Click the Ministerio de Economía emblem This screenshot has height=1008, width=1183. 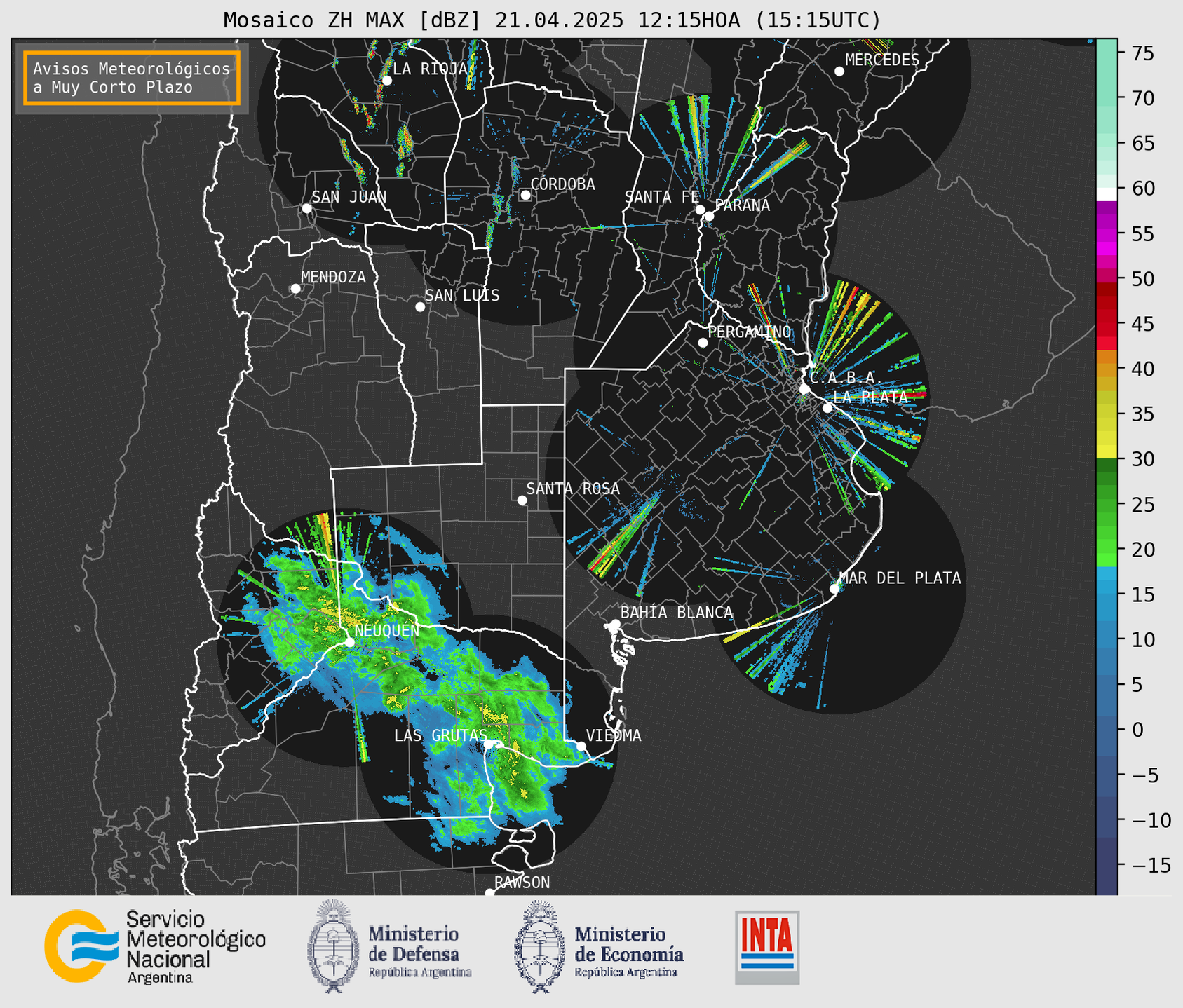[x=539, y=946]
